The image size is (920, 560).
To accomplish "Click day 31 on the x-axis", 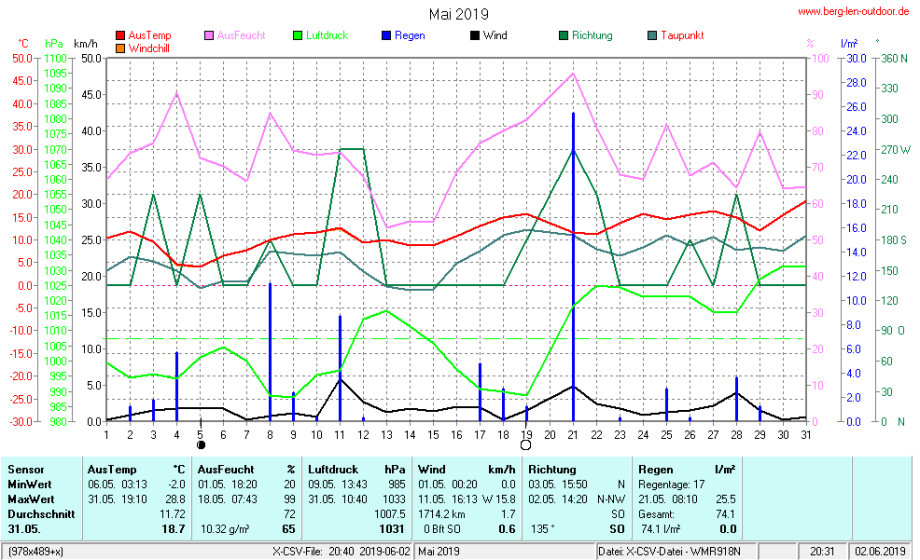I will point(806,434).
